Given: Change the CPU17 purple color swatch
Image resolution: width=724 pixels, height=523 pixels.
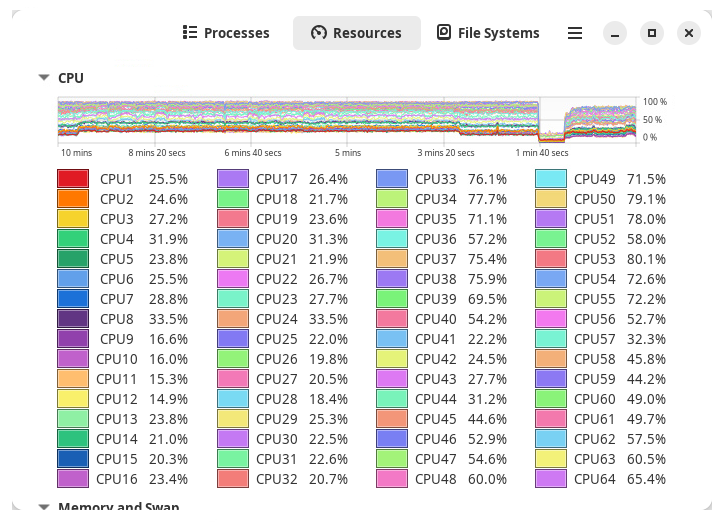Looking at the screenshot, I should tap(232, 179).
